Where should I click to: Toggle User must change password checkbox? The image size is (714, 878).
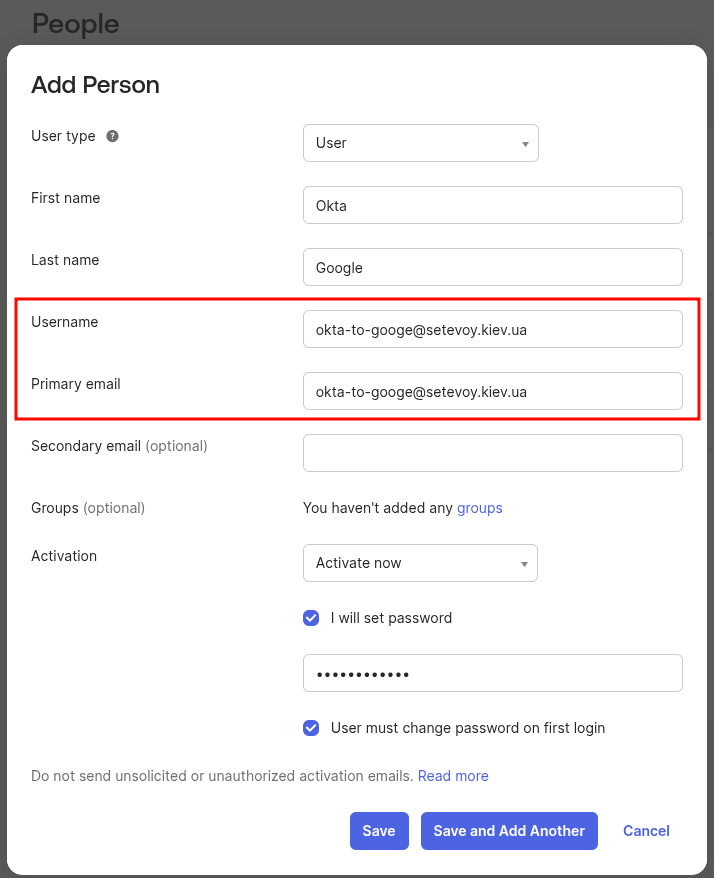pyautogui.click(x=311, y=728)
